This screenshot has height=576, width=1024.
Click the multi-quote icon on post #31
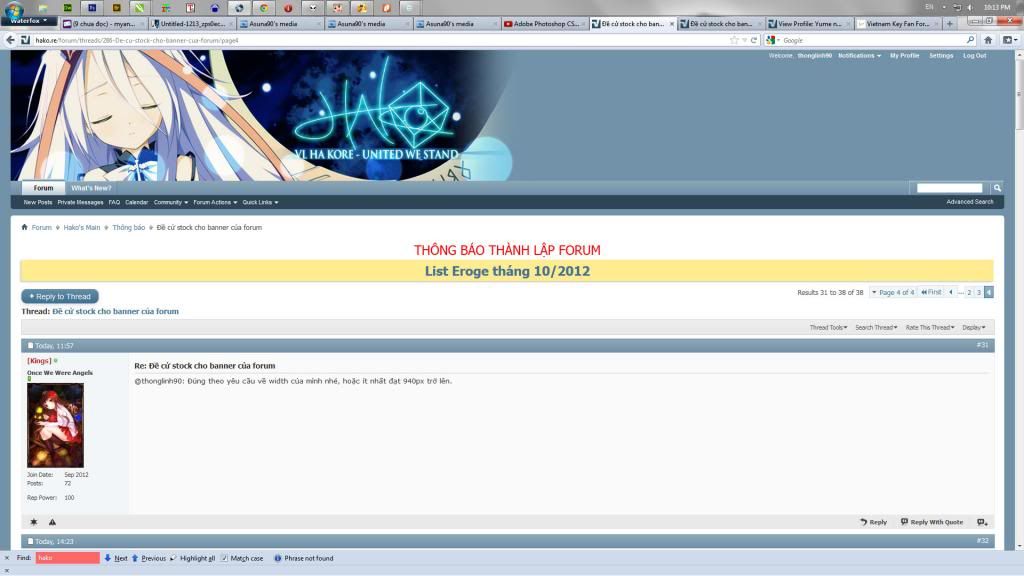click(982, 522)
